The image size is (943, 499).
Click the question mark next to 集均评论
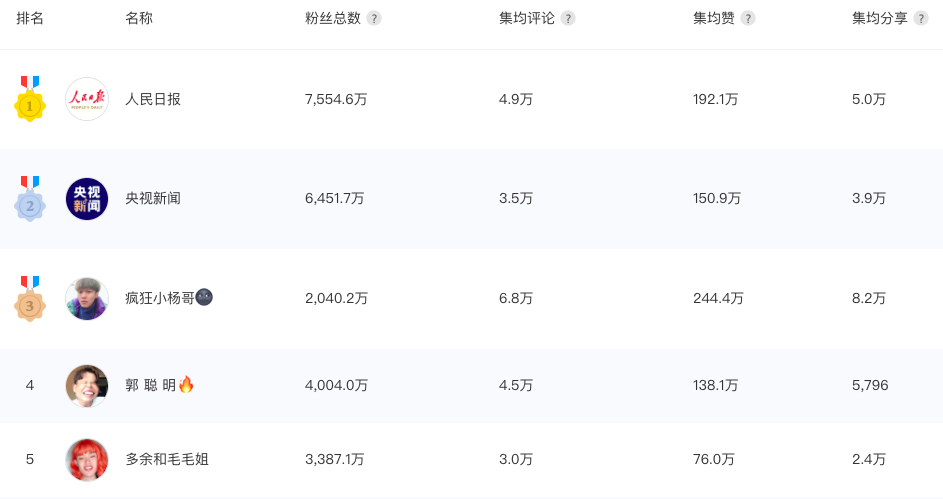click(x=568, y=18)
